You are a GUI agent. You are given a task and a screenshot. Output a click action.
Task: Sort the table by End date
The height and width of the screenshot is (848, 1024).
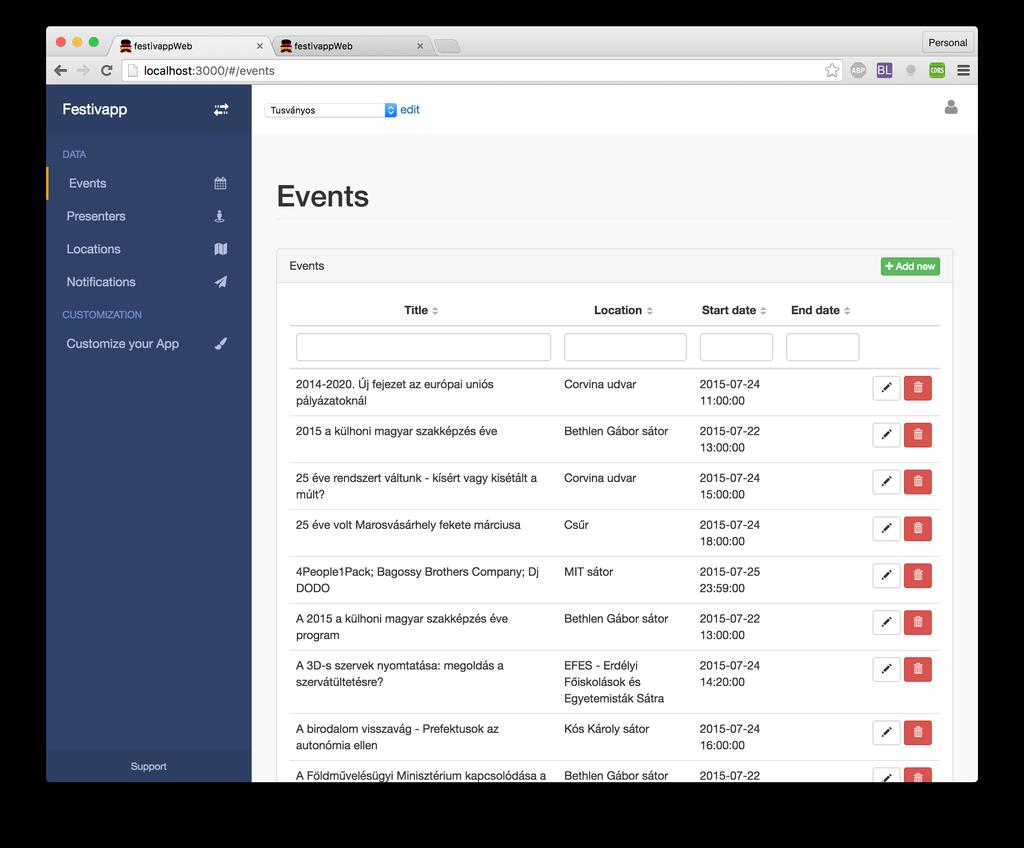tap(820, 310)
